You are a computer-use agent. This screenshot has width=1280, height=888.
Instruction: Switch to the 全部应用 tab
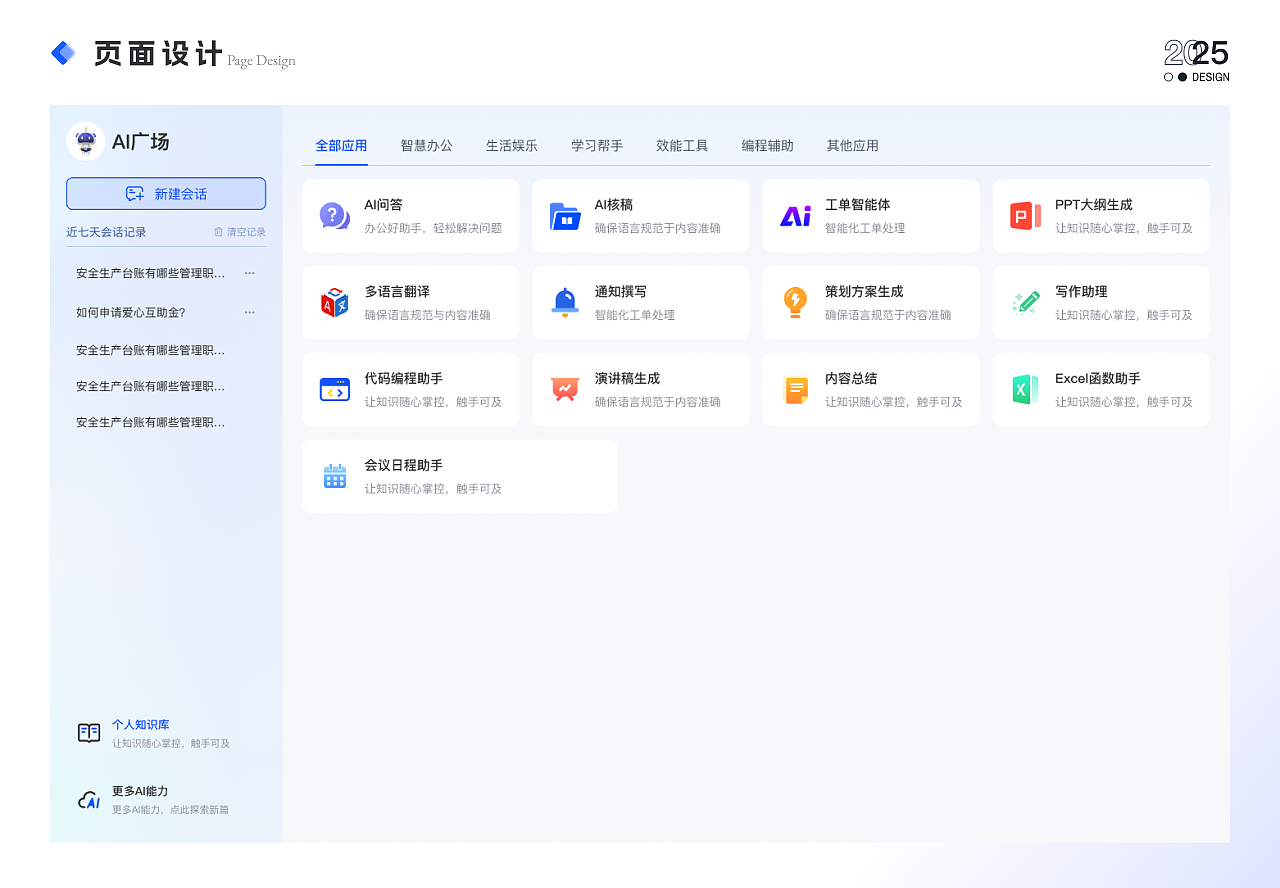pos(341,146)
